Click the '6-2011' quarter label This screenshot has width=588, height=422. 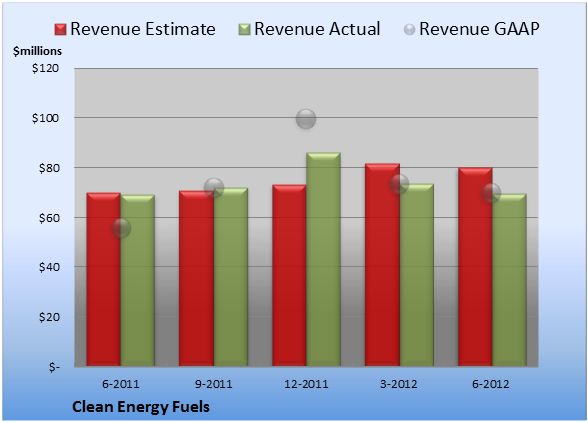point(121,384)
